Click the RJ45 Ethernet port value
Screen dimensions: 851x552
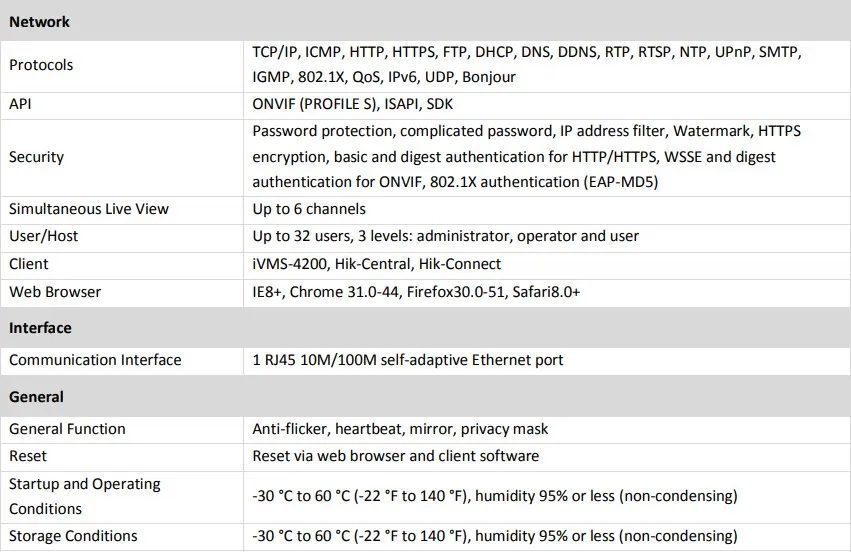[x=408, y=360]
